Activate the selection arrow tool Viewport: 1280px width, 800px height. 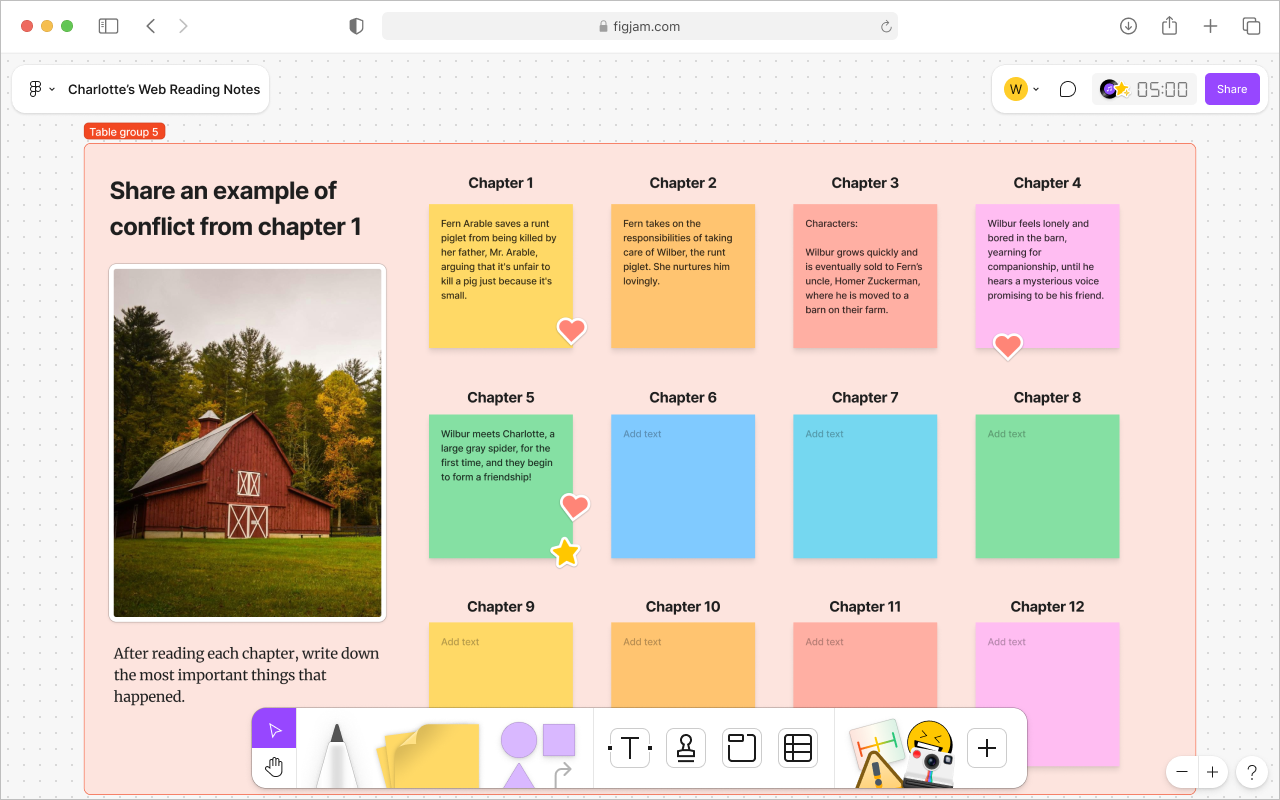click(x=273, y=729)
